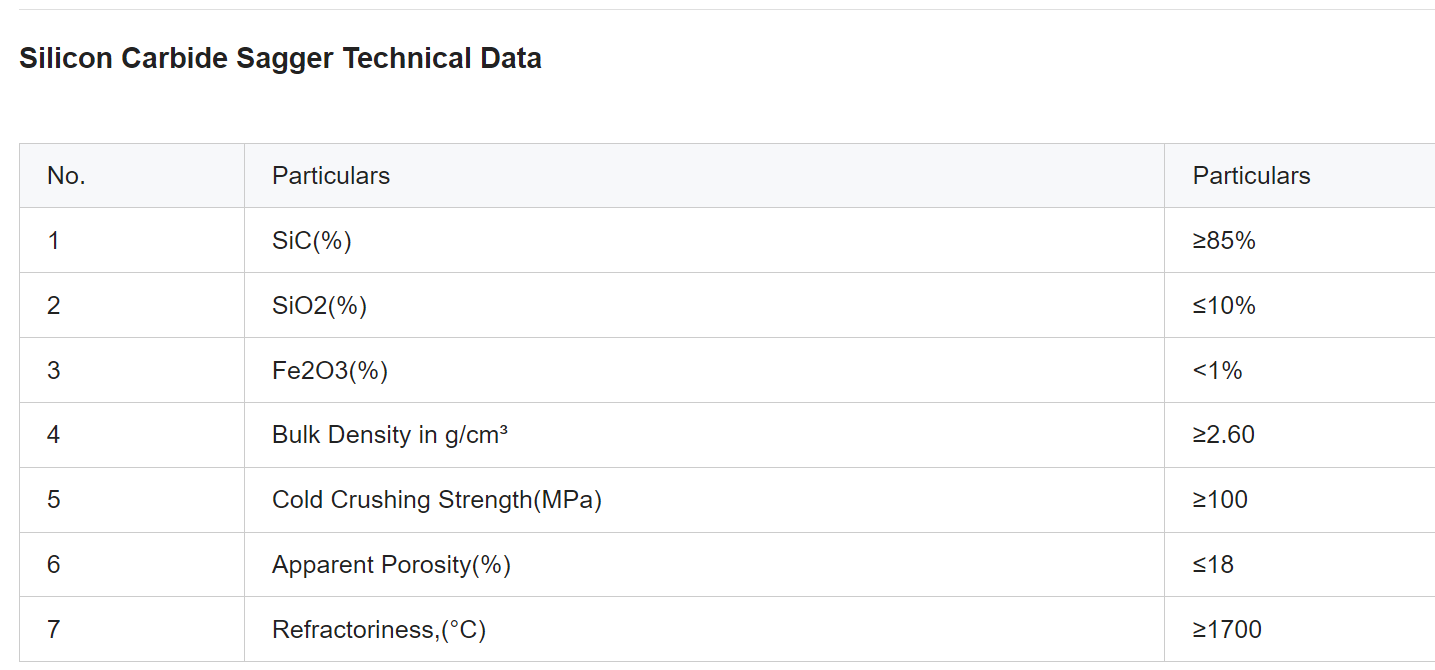Select the SiC(%) cell
Viewport: 1435px width, 670px height.
click(704, 241)
